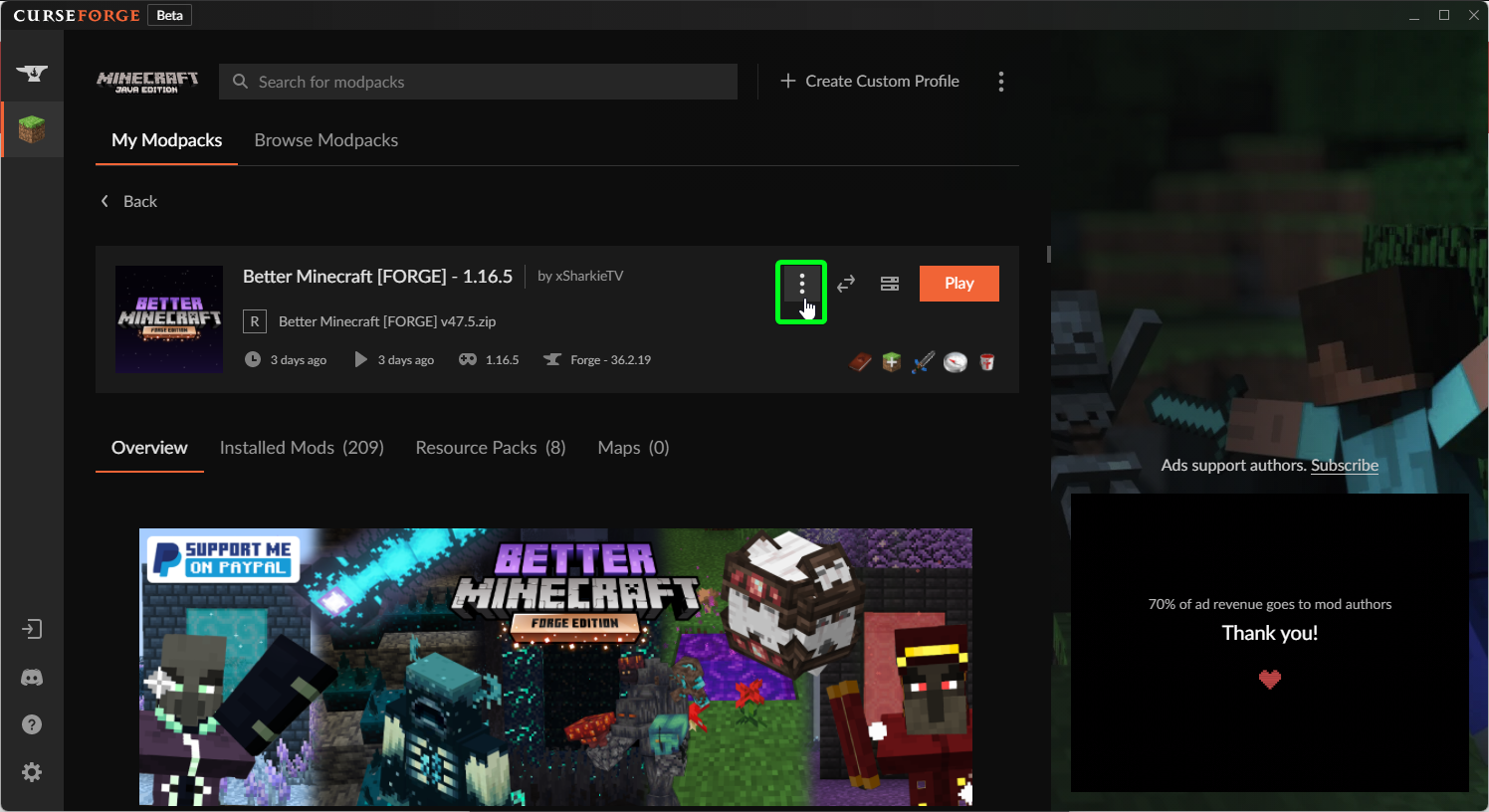Open settings via the gear icon
Viewport: 1489px width, 812px height.
tap(32, 772)
